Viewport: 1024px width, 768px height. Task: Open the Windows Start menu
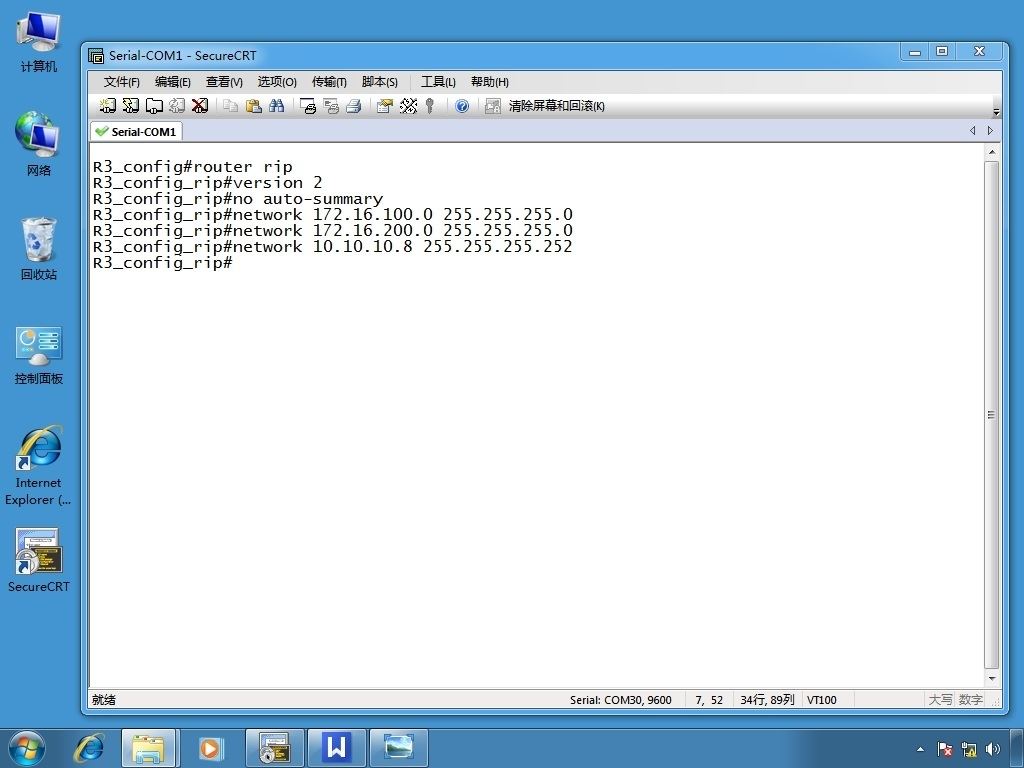(26, 748)
